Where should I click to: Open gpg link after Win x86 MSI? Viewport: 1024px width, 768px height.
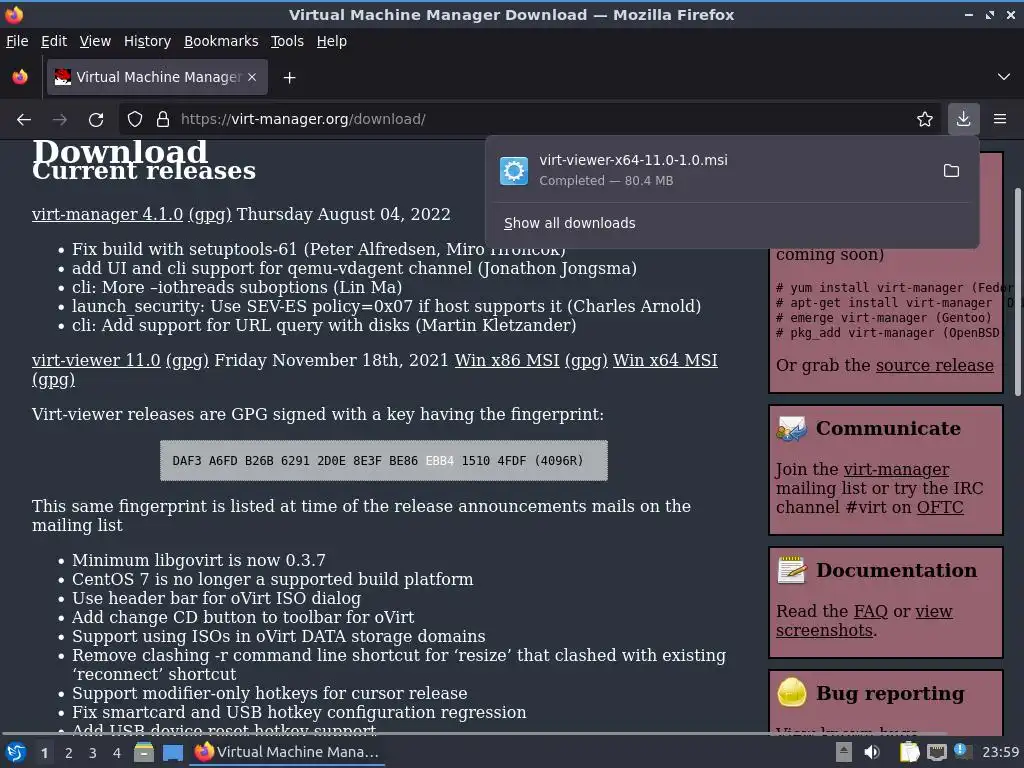pos(586,360)
